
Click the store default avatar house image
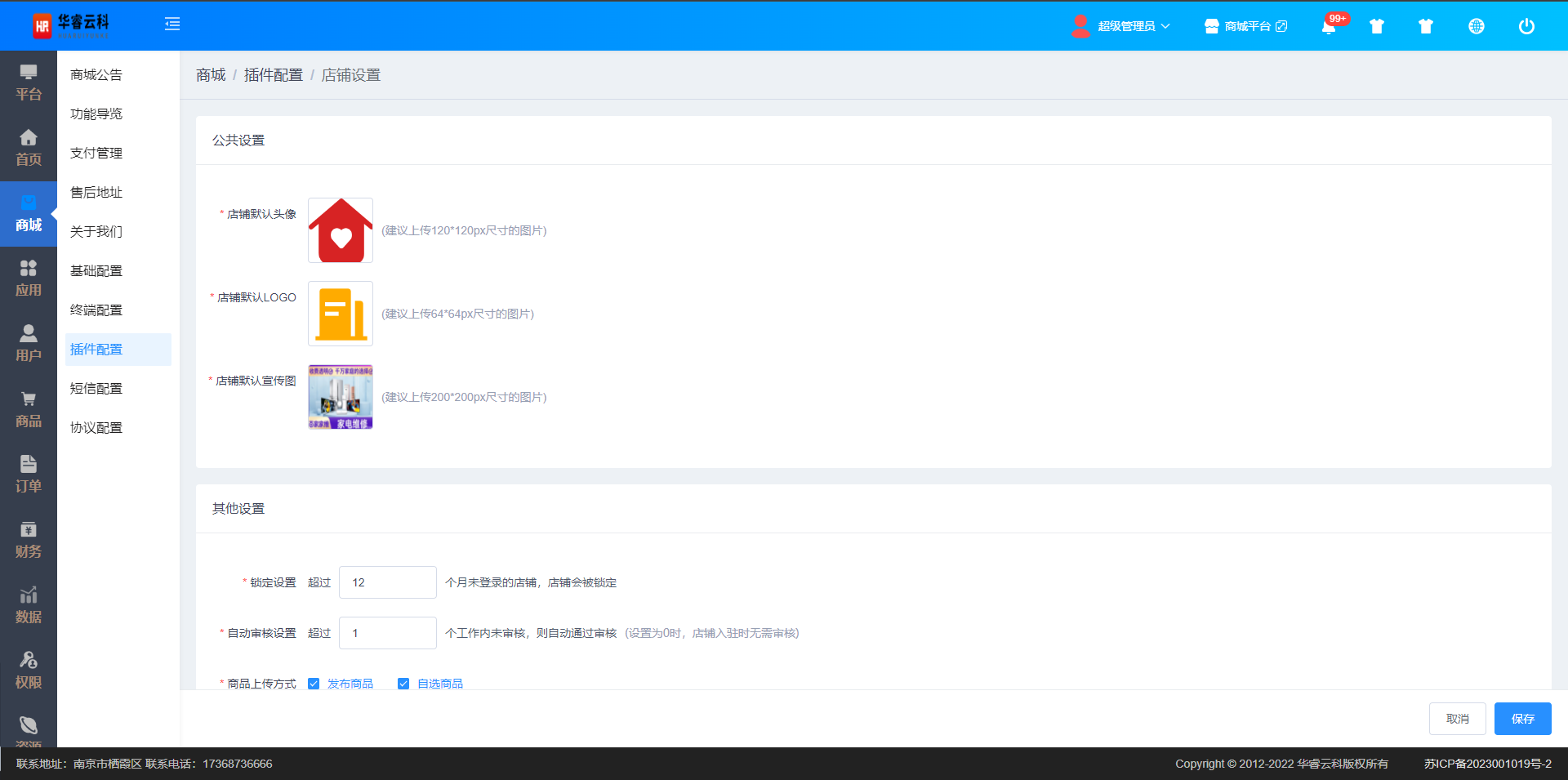click(x=341, y=230)
